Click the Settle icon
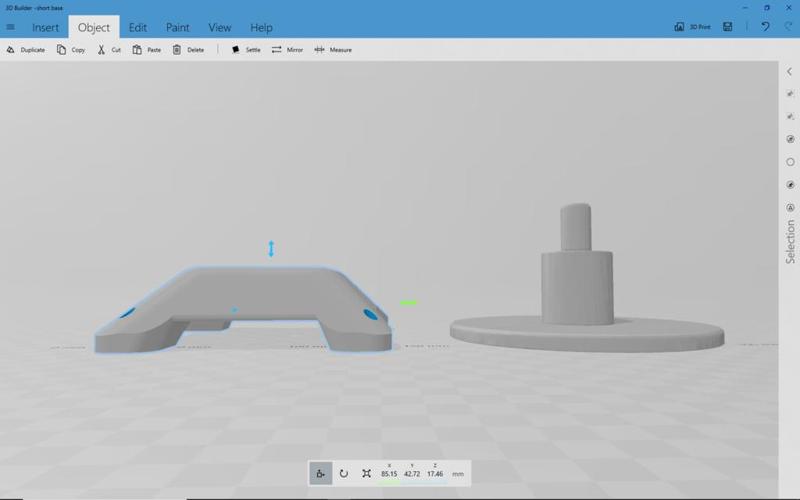This screenshot has height=500, width=800. [x=235, y=49]
